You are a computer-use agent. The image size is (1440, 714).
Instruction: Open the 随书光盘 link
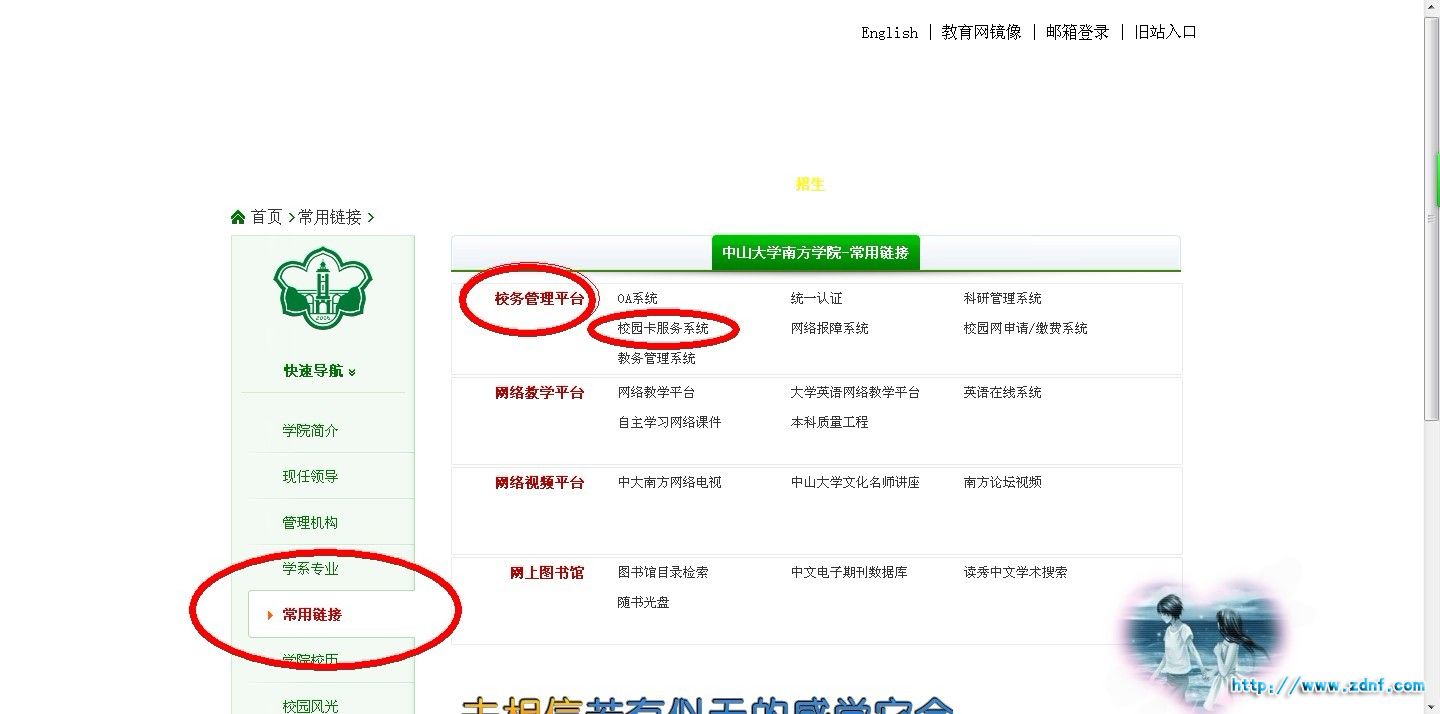pyautogui.click(x=643, y=602)
